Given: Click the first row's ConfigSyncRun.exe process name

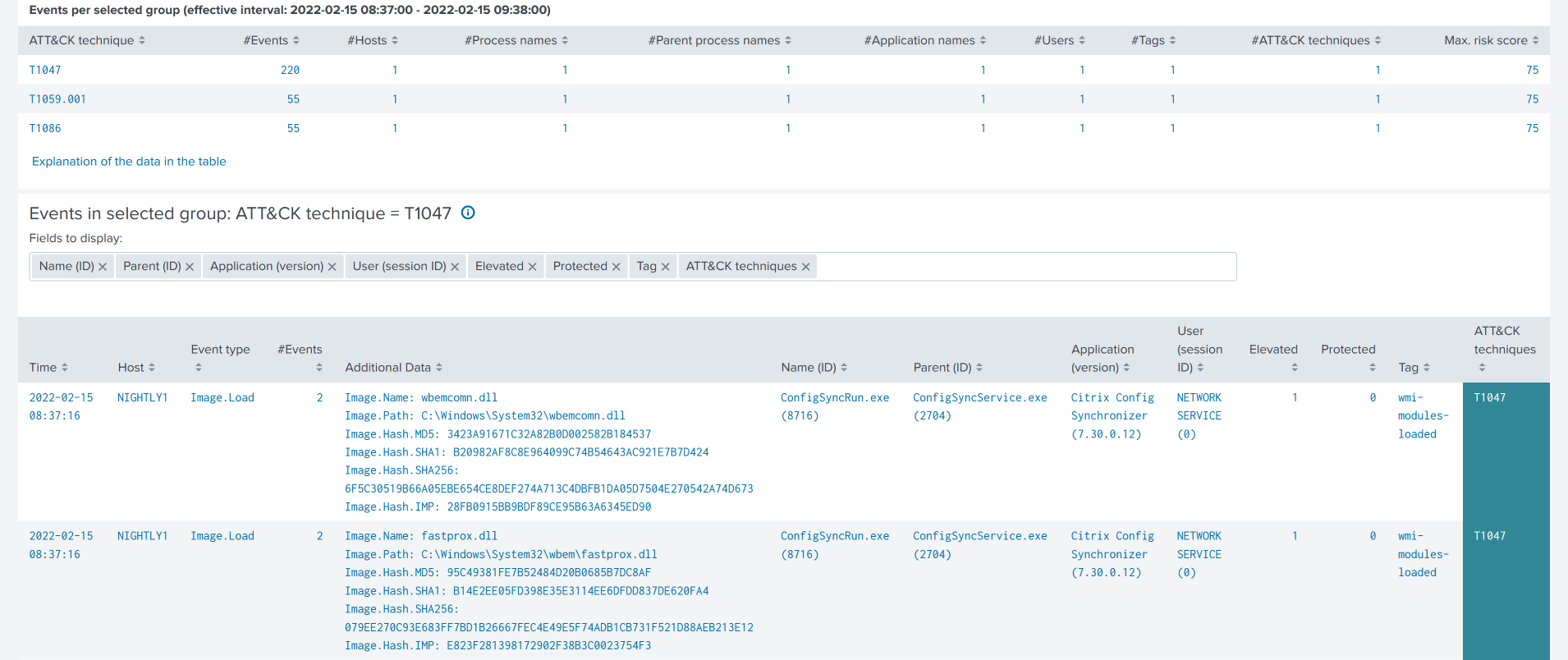Looking at the screenshot, I should tap(834, 397).
